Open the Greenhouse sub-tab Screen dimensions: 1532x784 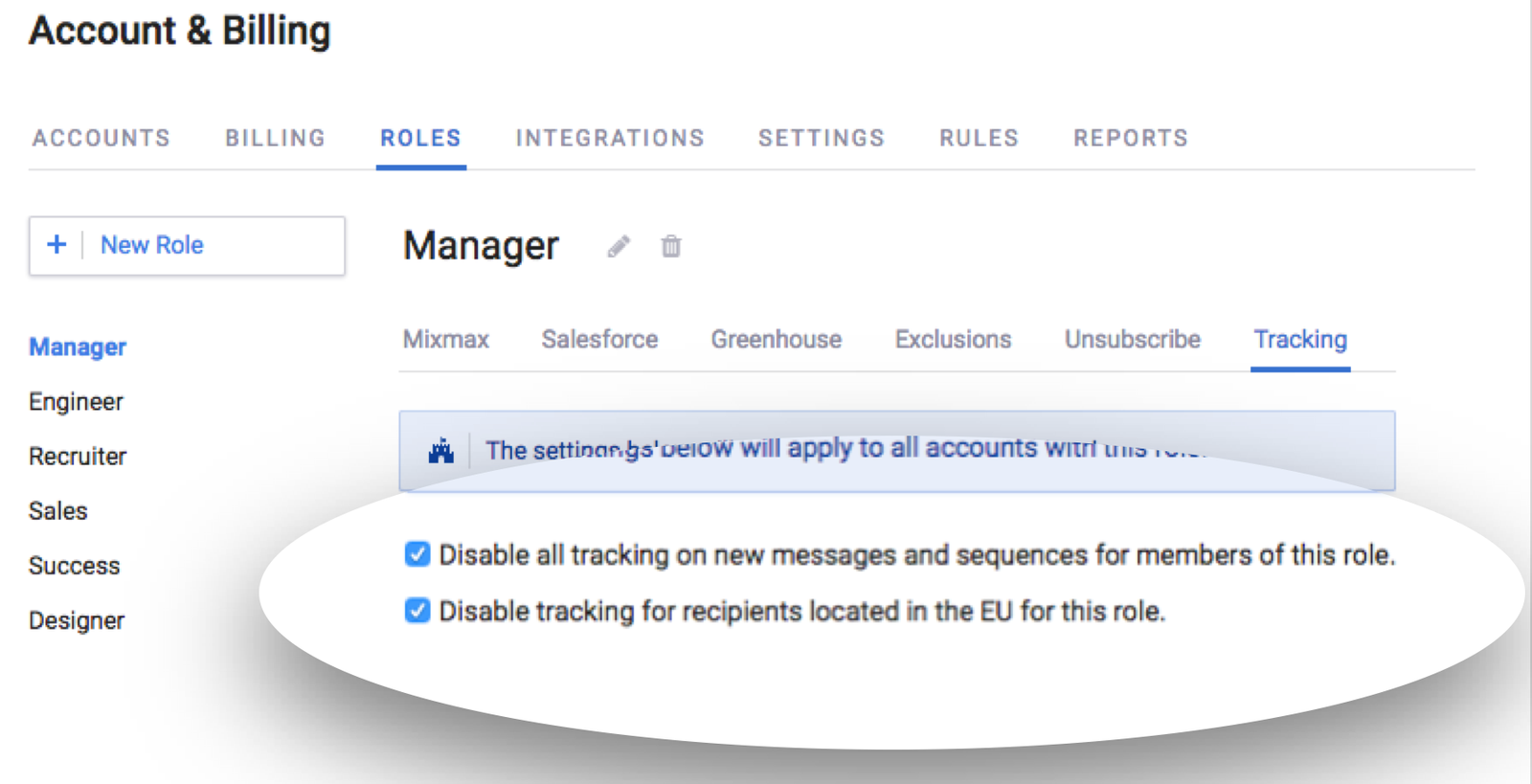pos(776,340)
